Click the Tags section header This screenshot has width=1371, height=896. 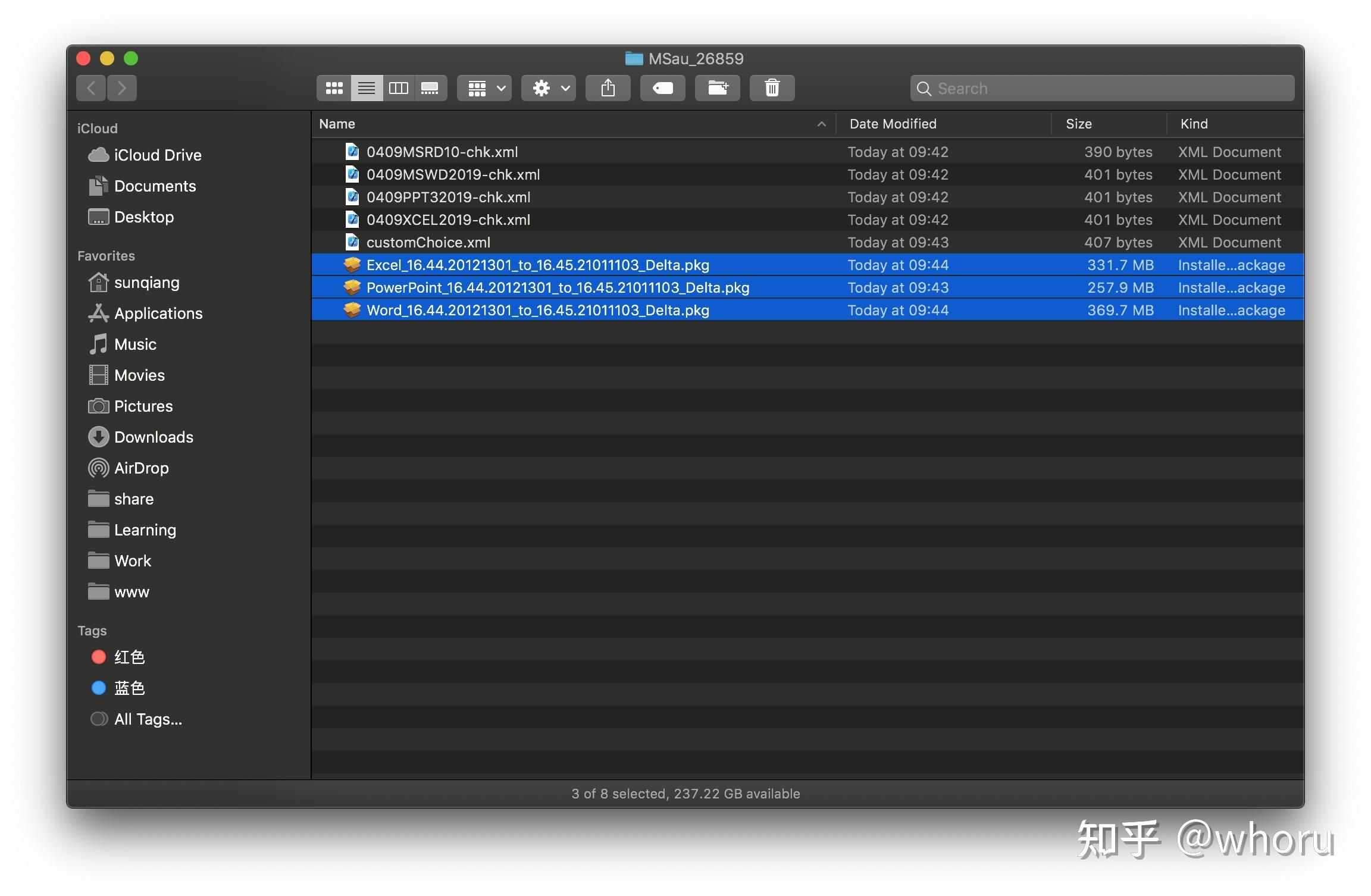(x=92, y=631)
